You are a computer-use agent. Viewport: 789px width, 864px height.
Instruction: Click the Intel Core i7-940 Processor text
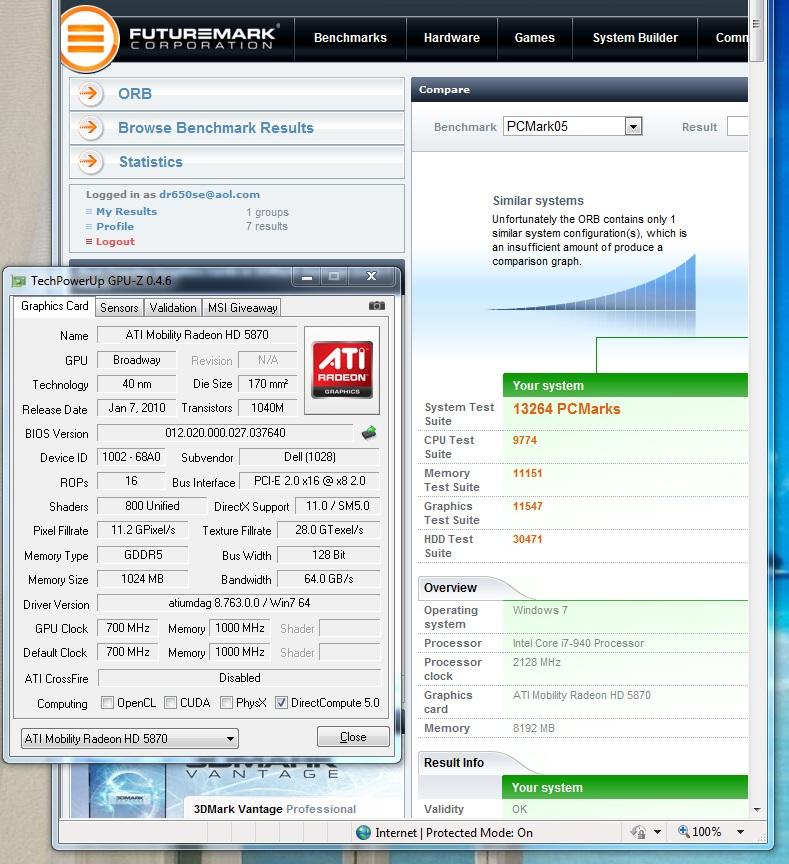[x=578, y=643]
